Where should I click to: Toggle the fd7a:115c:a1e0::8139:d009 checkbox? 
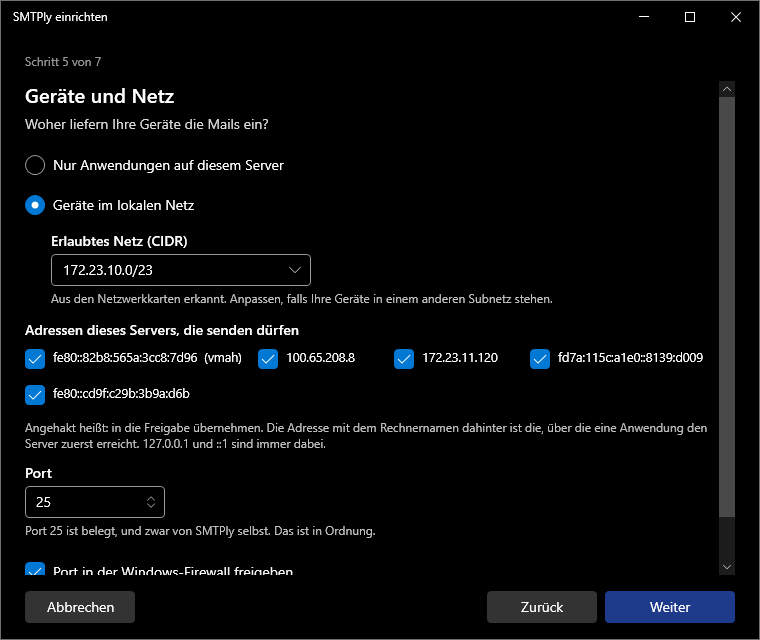[x=540, y=359]
